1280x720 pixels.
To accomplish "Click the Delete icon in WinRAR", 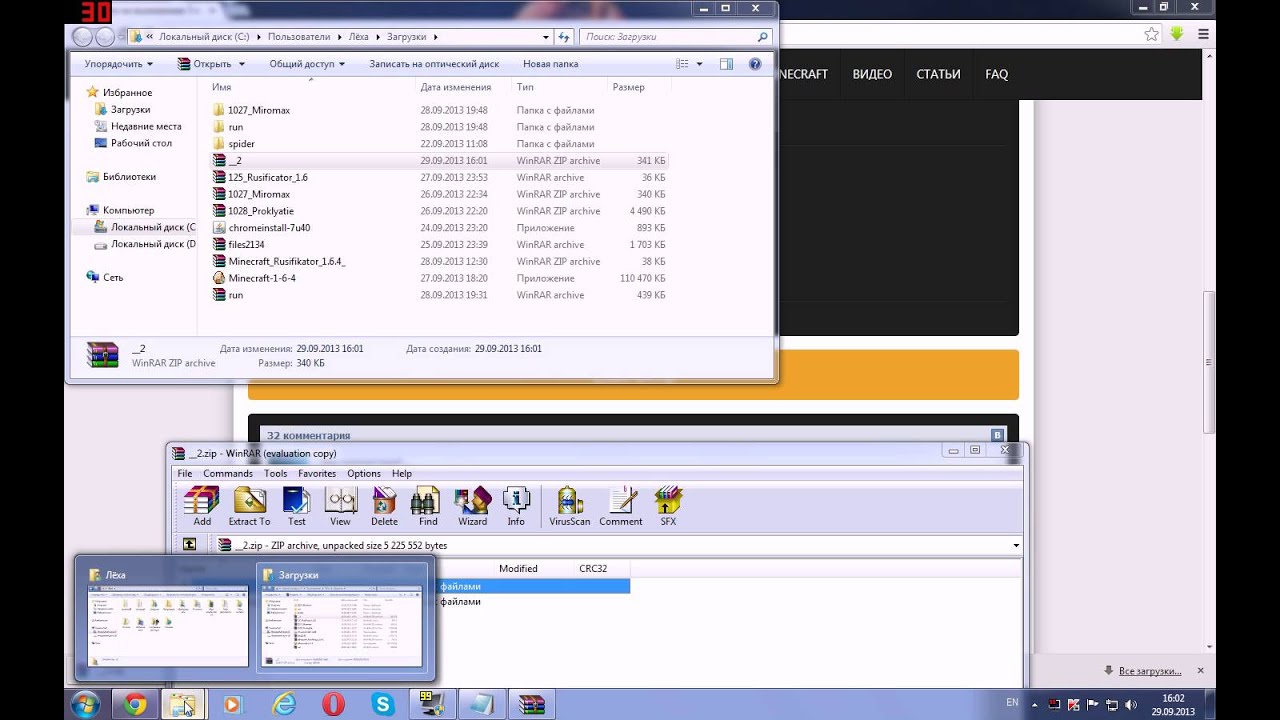I will (x=384, y=506).
